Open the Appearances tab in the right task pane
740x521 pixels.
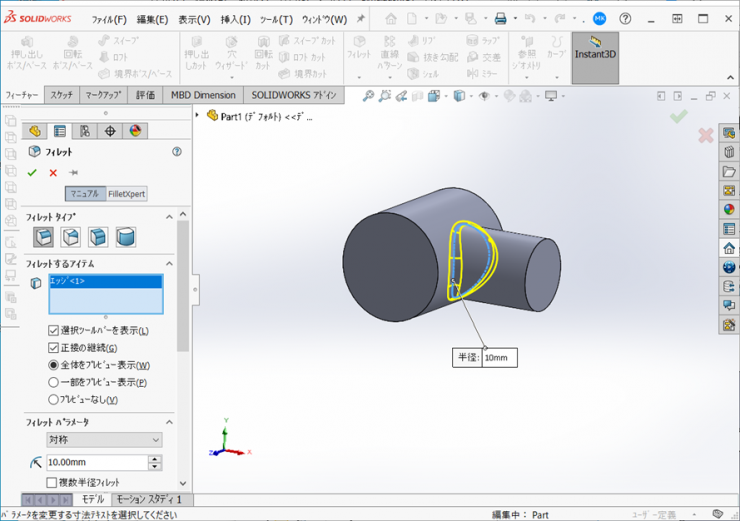coord(729,209)
